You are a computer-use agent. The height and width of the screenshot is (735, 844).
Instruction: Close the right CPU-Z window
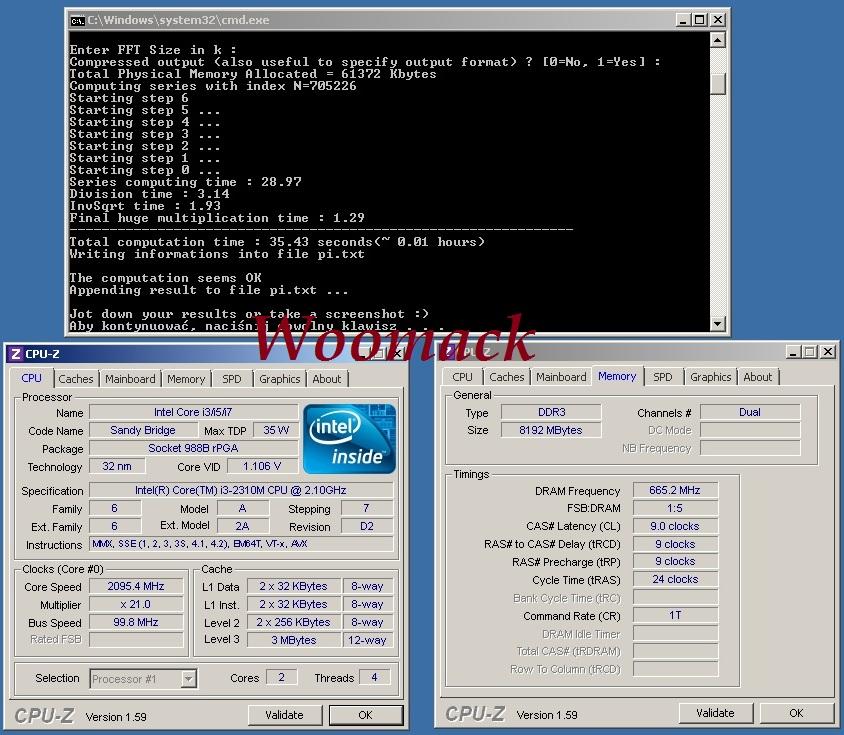[x=828, y=352]
